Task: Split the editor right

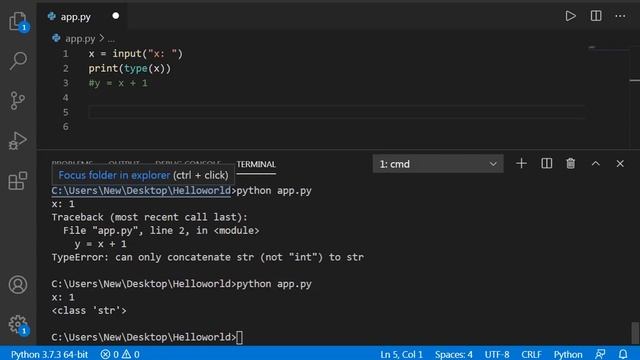Action: (x=596, y=16)
